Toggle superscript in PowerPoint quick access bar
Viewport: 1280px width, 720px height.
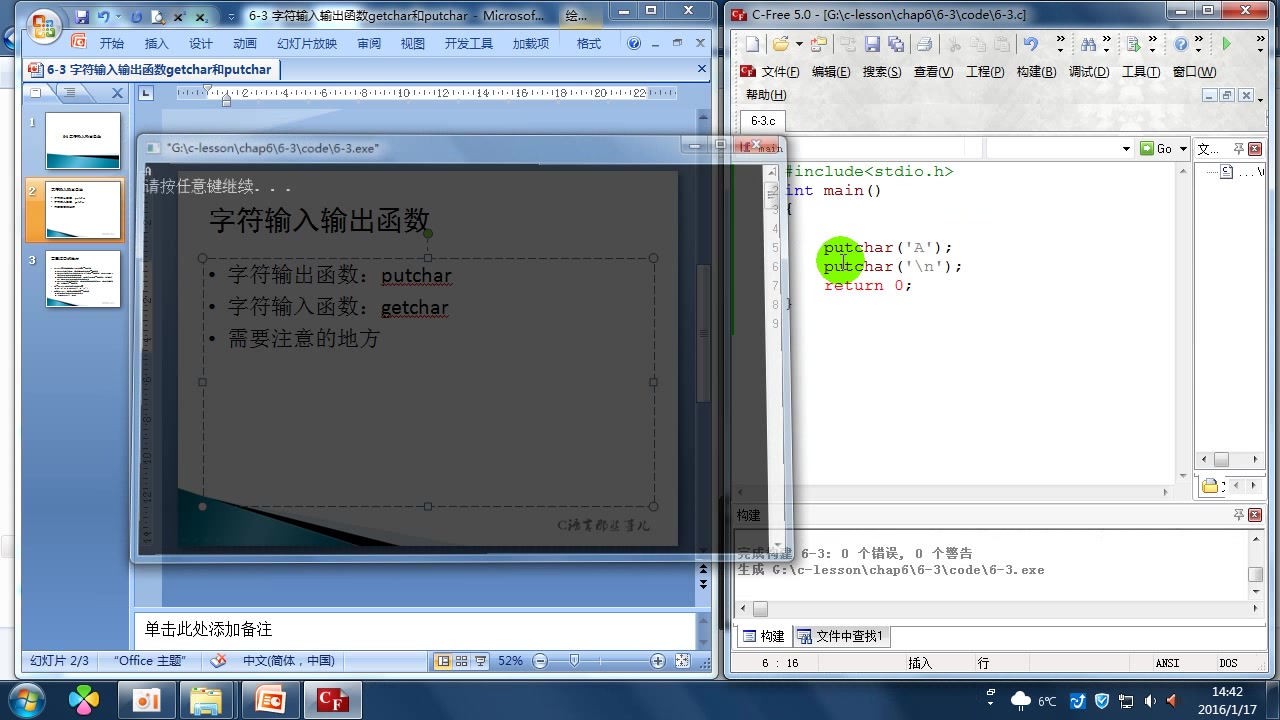(180, 17)
